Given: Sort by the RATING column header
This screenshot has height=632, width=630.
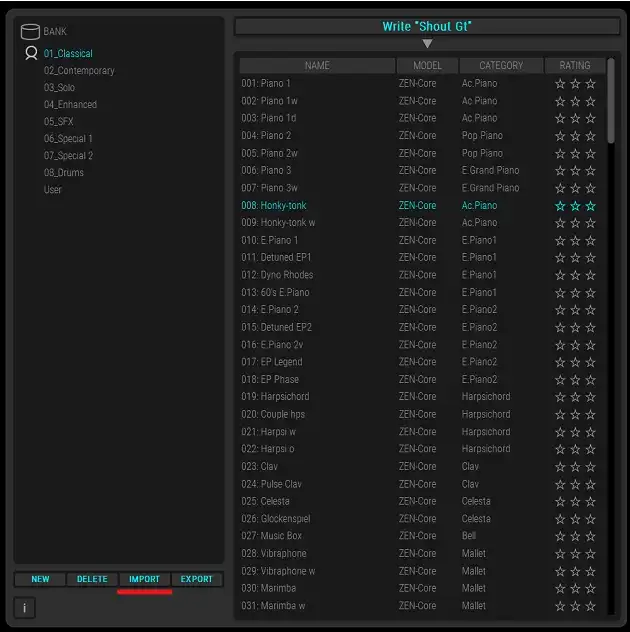Looking at the screenshot, I should (x=574, y=66).
